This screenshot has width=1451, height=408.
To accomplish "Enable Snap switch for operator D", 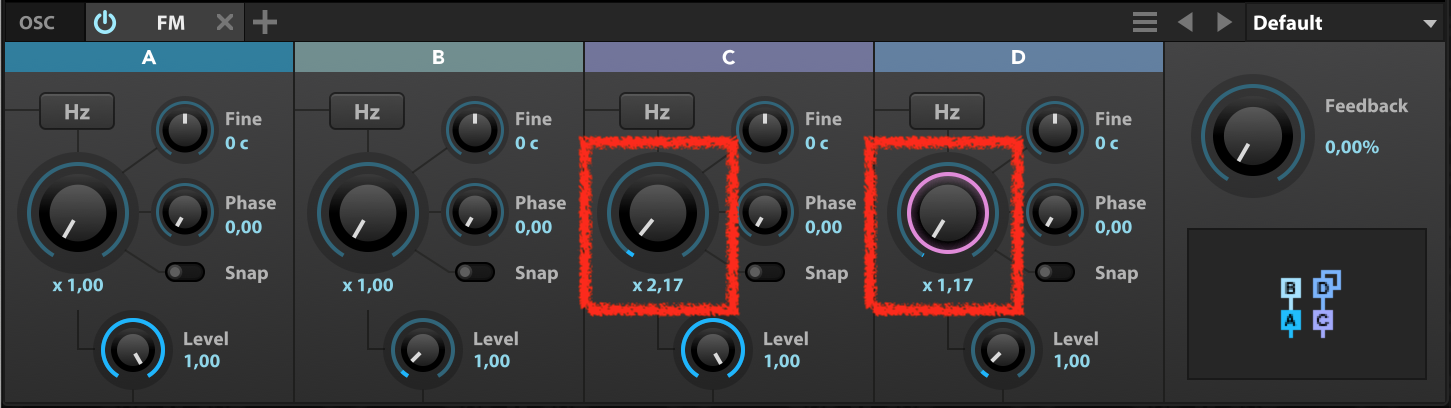I will 1055,272.
